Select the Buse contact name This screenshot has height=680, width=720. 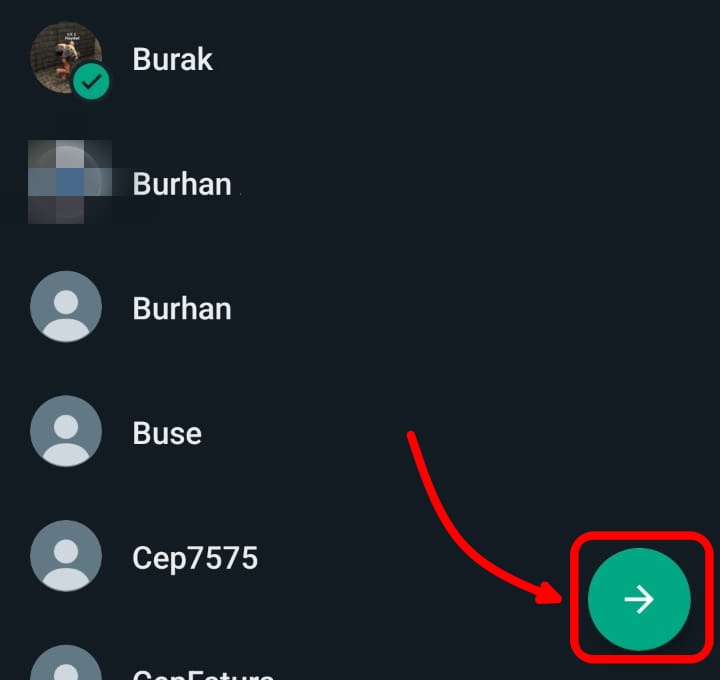click(x=167, y=433)
